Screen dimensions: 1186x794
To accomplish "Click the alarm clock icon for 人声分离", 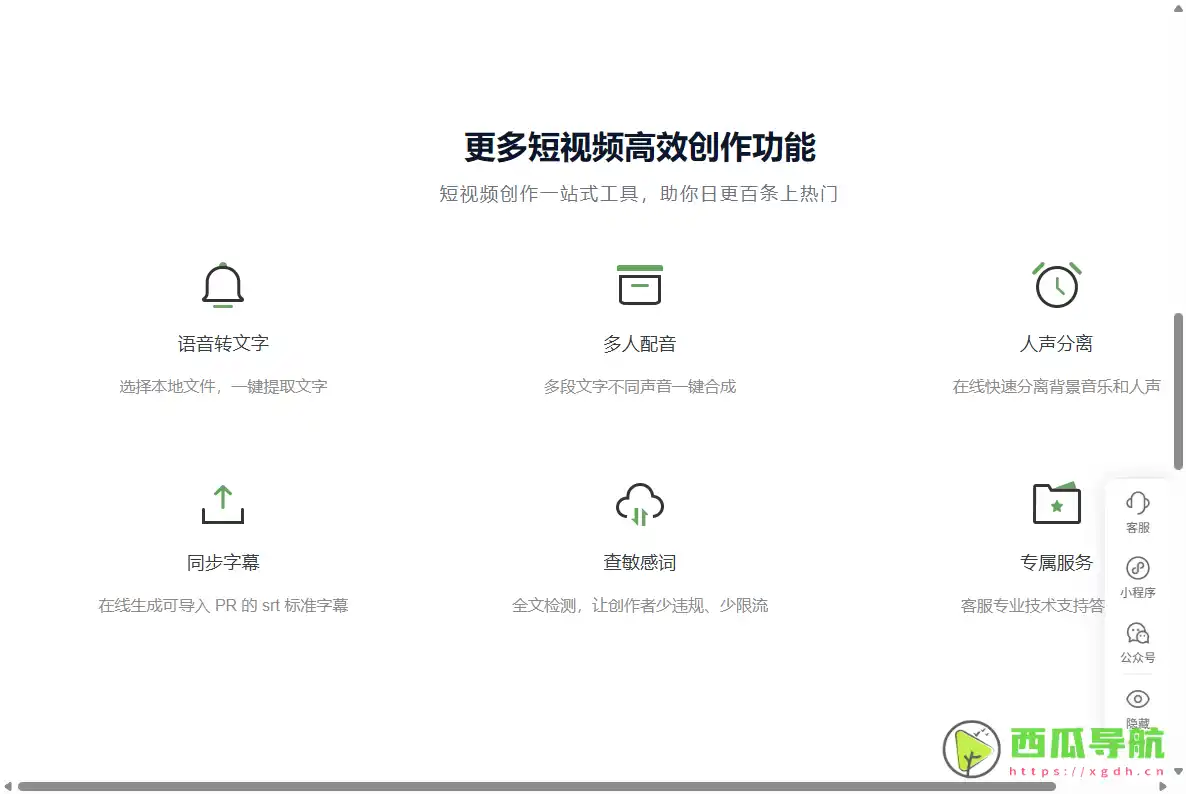I will [x=1057, y=285].
